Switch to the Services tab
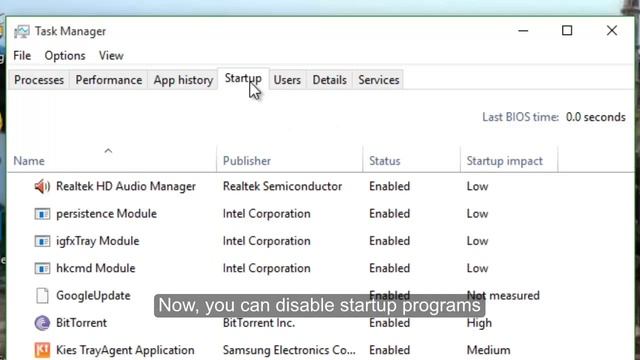Image resolution: width=640 pixels, height=360 pixels. 379,80
